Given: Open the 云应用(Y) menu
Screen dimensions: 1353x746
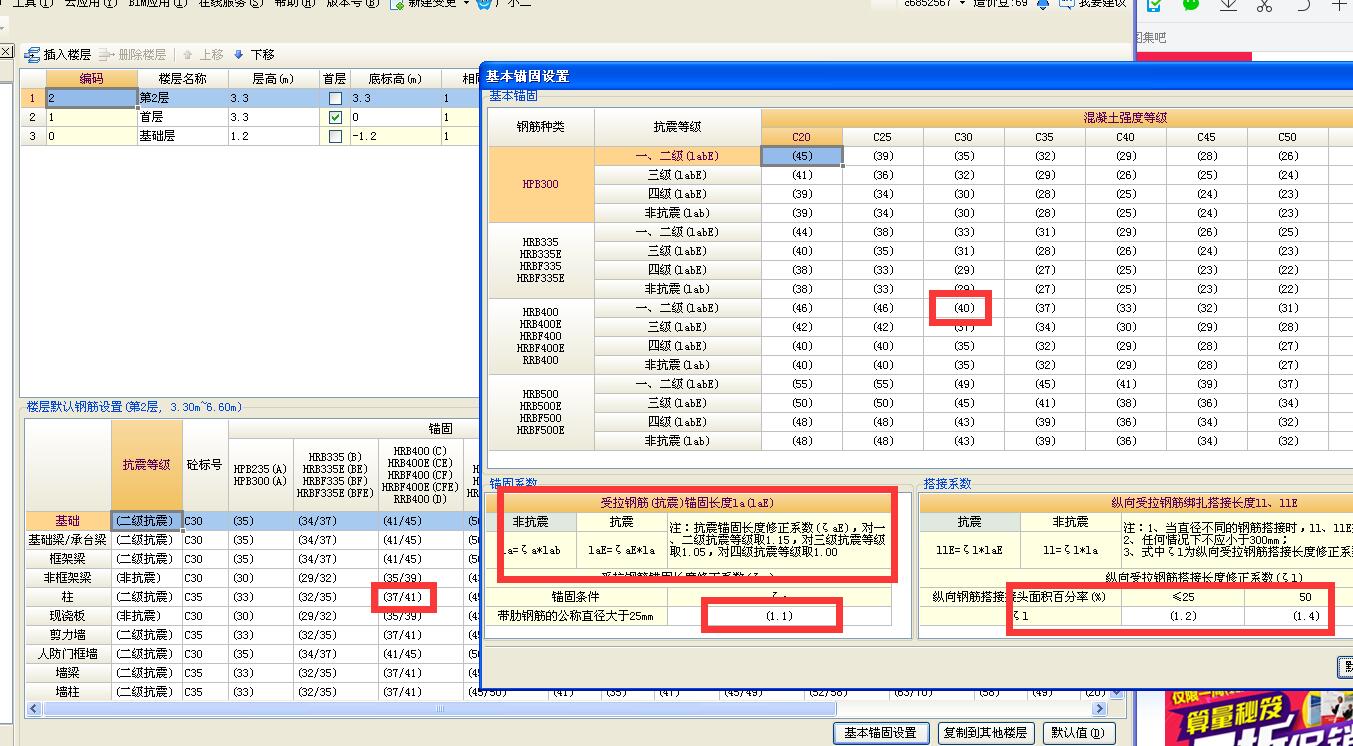Looking at the screenshot, I should click(91, 4).
